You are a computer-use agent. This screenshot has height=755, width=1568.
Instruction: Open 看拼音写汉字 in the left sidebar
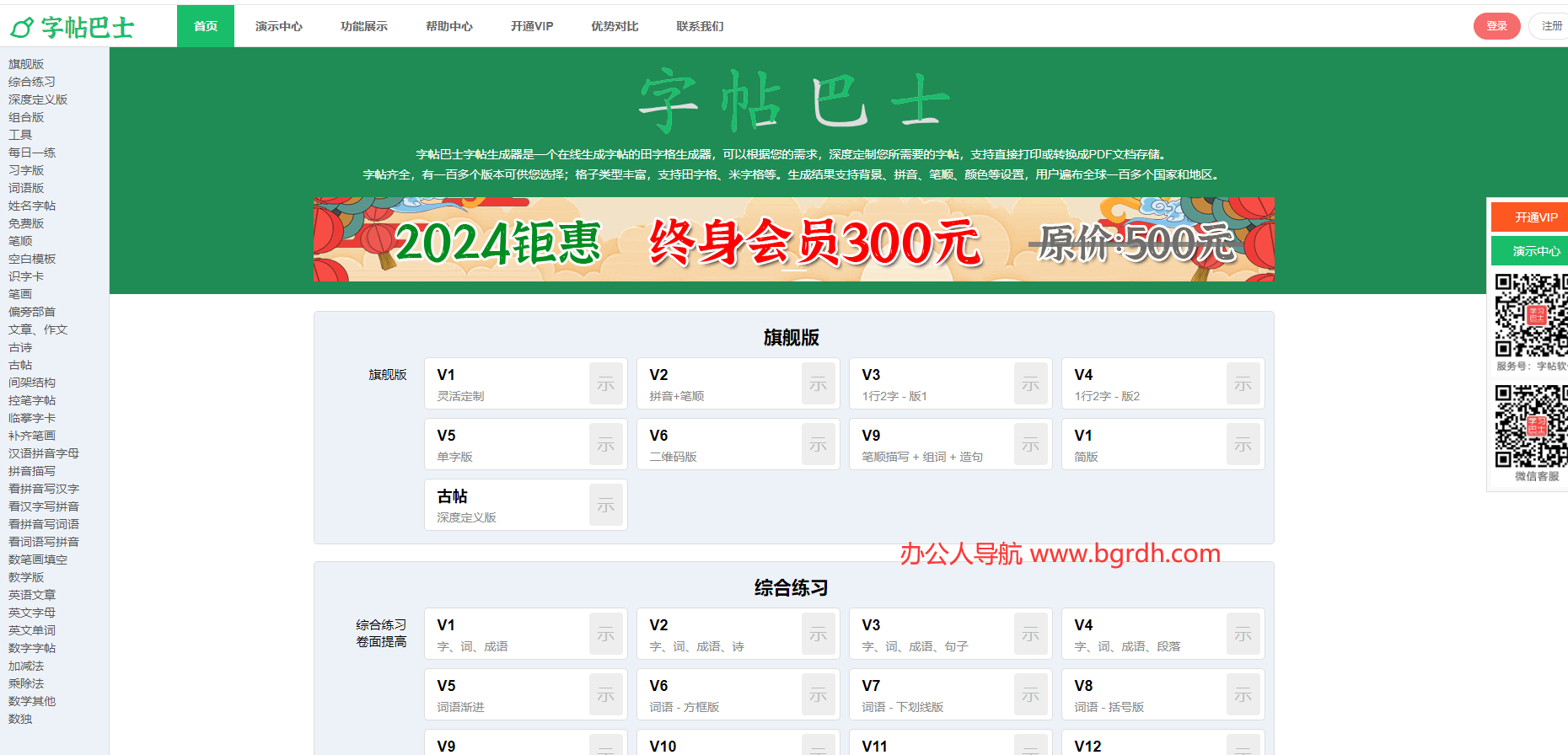pos(44,489)
